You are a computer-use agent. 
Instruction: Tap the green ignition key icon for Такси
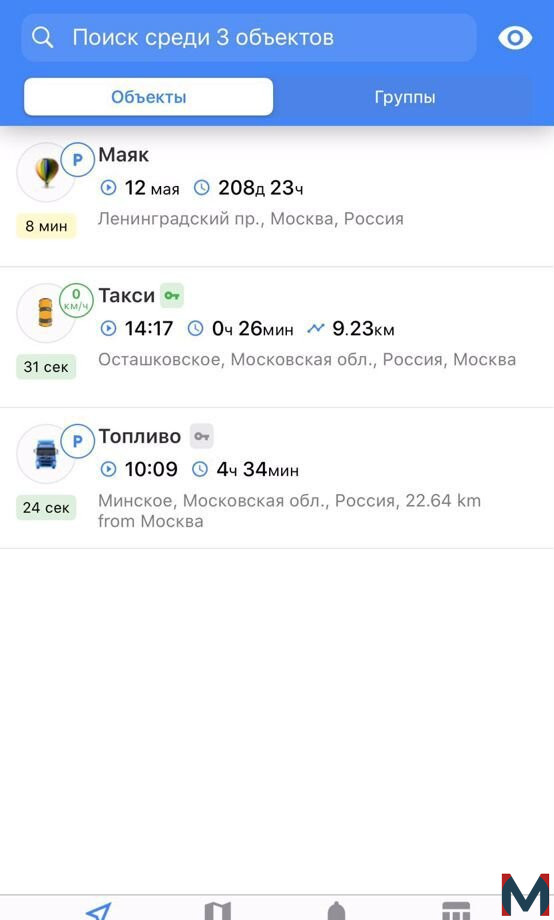click(x=172, y=296)
